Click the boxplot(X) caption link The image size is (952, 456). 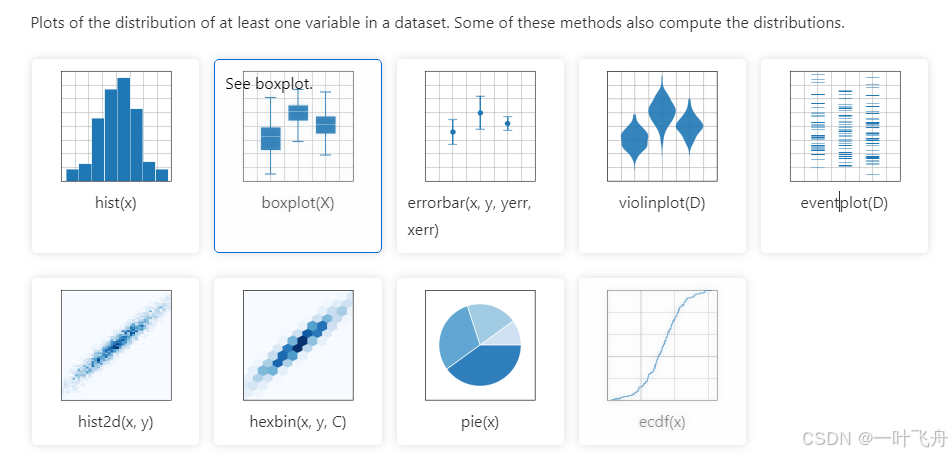[298, 203]
